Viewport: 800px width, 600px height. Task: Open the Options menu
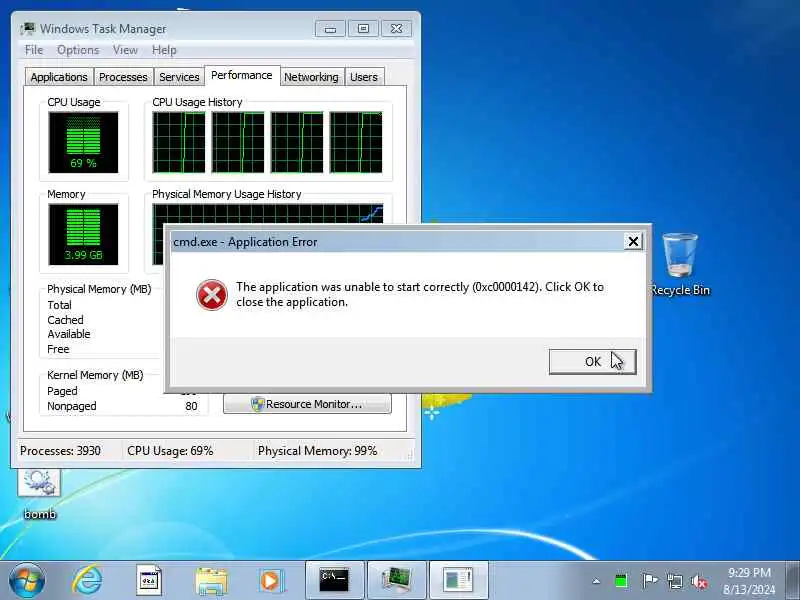pyautogui.click(x=78, y=50)
